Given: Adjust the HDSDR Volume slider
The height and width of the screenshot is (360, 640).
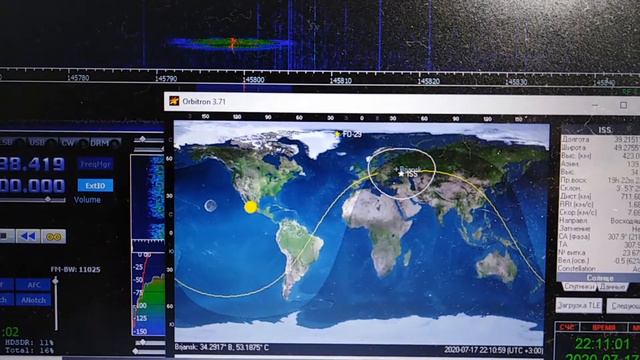Looking at the screenshot, I should (33, 200).
